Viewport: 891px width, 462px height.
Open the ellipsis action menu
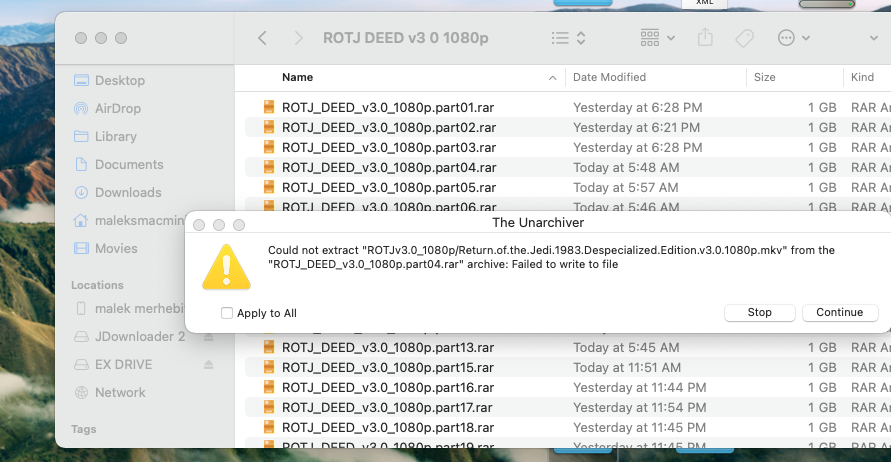tap(793, 38)
